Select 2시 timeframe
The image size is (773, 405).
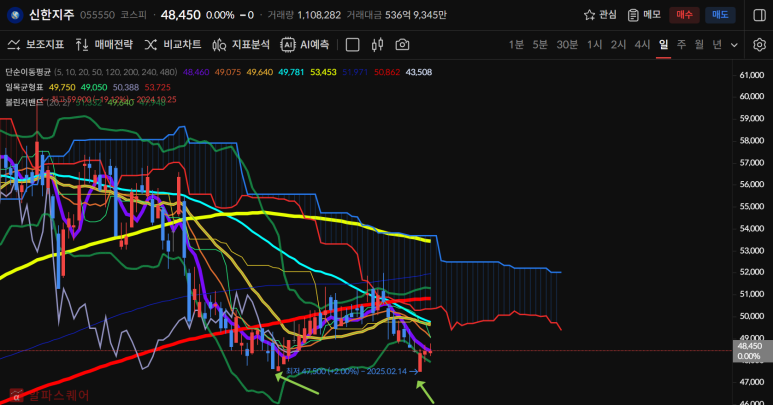[x=618, y=45]
